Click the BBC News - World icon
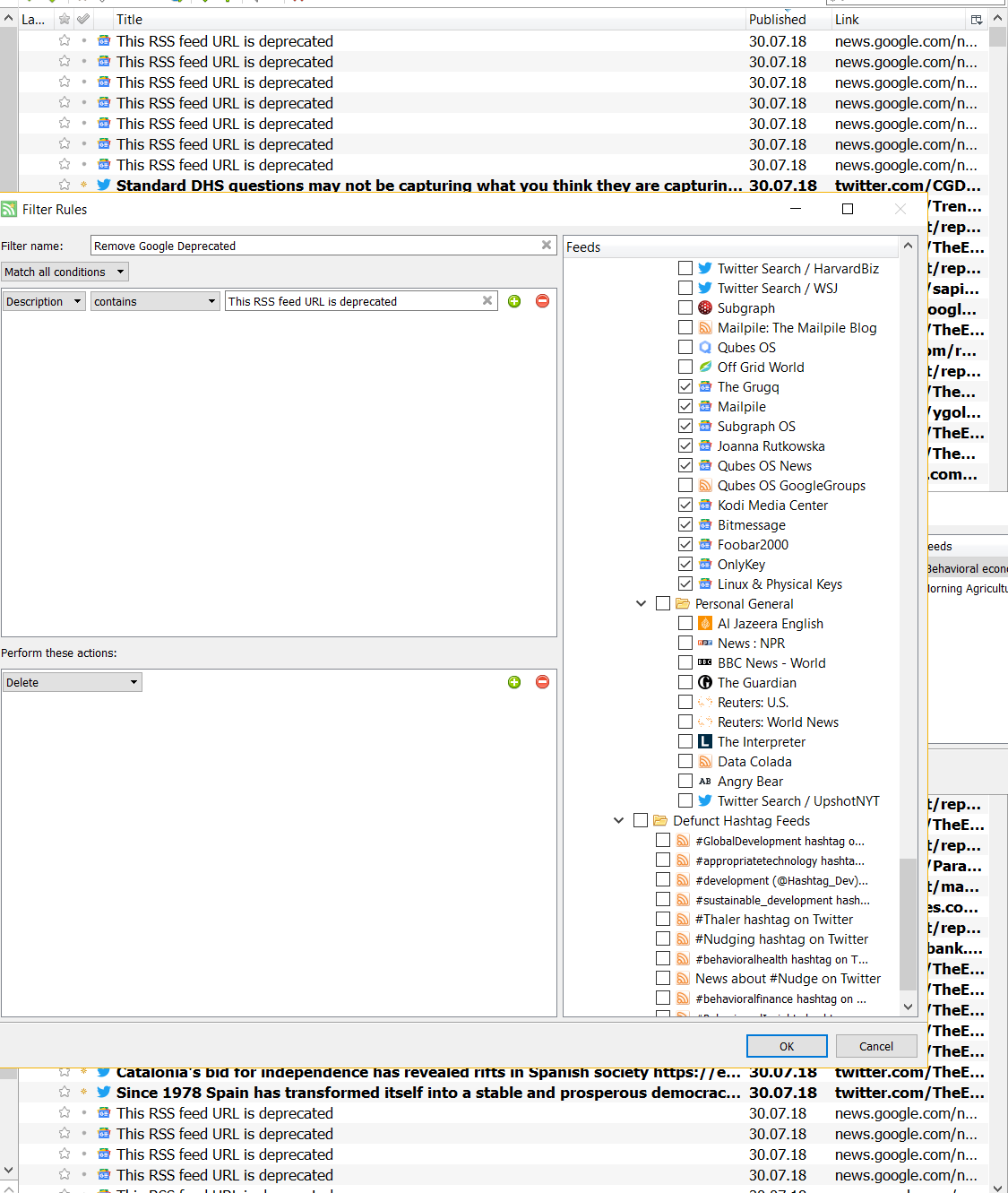The image size is (1008, 1193). click(705, 662)
